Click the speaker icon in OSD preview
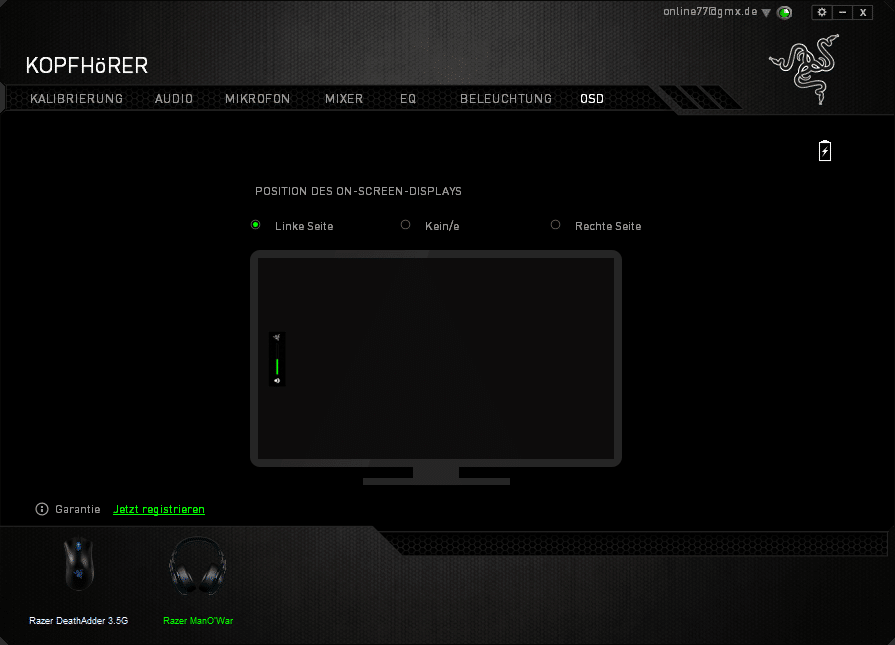 pos(277,381)
